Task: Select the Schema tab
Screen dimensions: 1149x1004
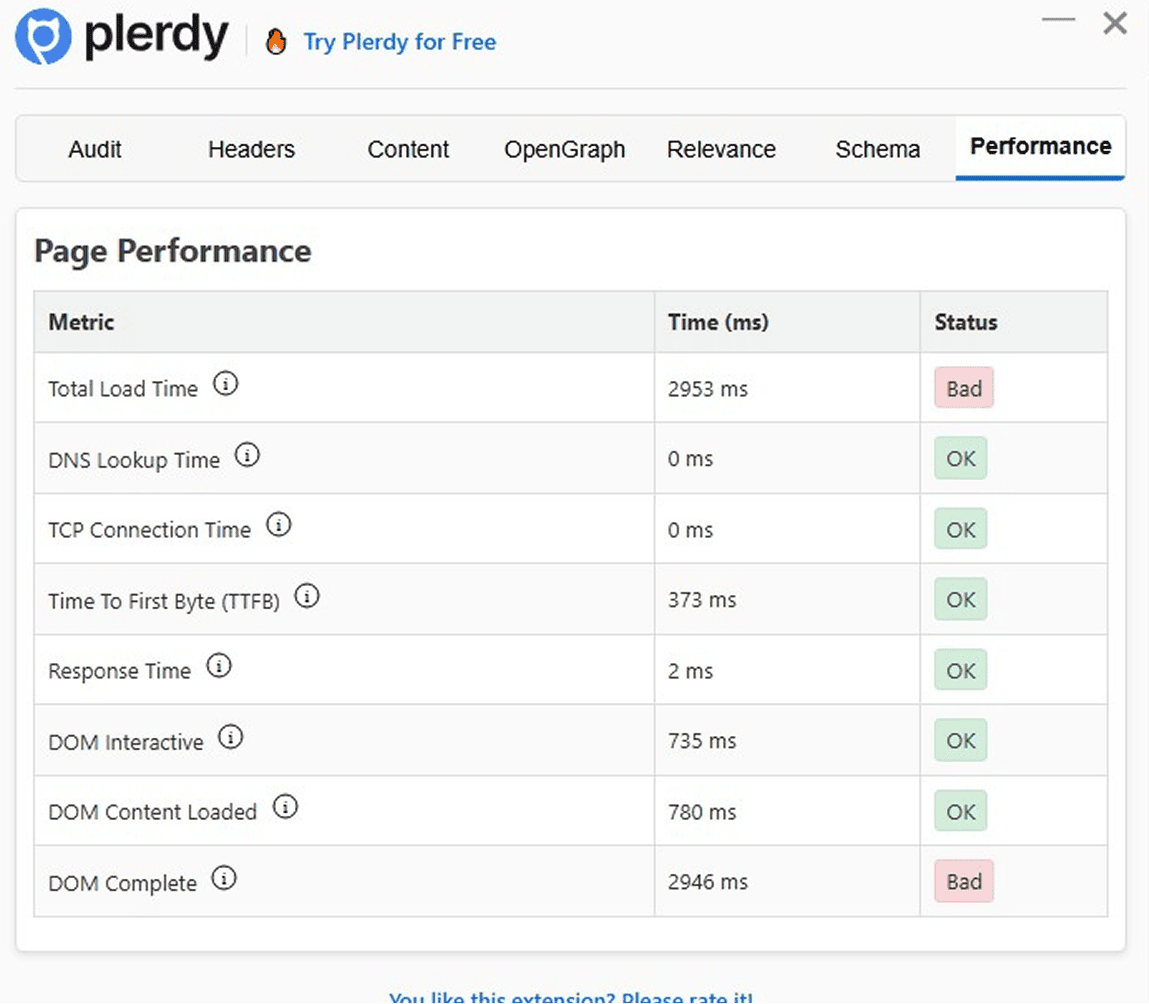Action: [878, 149]
